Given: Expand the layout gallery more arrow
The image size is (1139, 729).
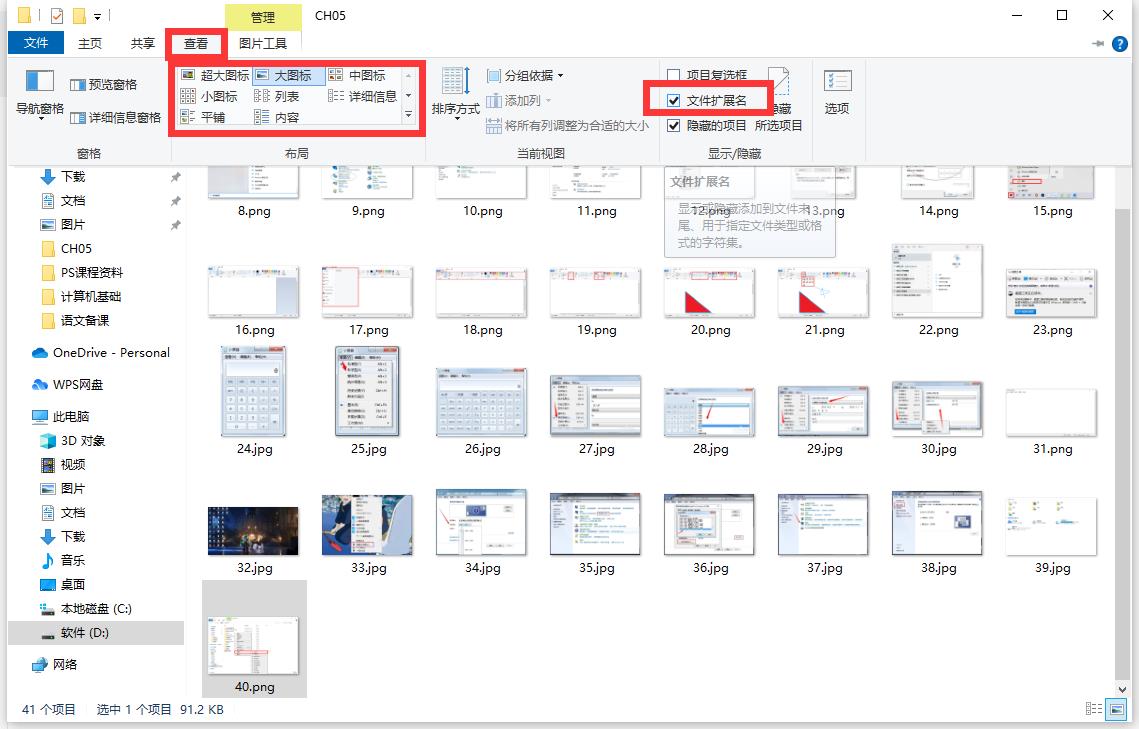Looking at the screenshot, I should [408, 116].
